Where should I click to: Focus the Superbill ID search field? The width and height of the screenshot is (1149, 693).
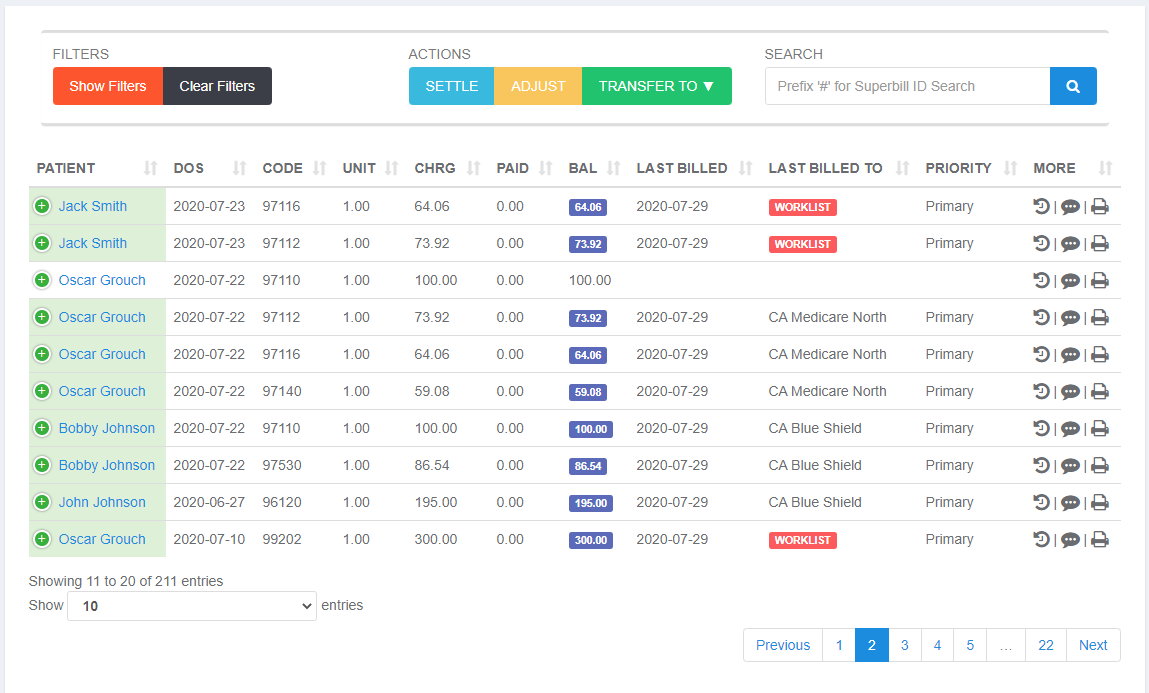[x=907, y=86]
